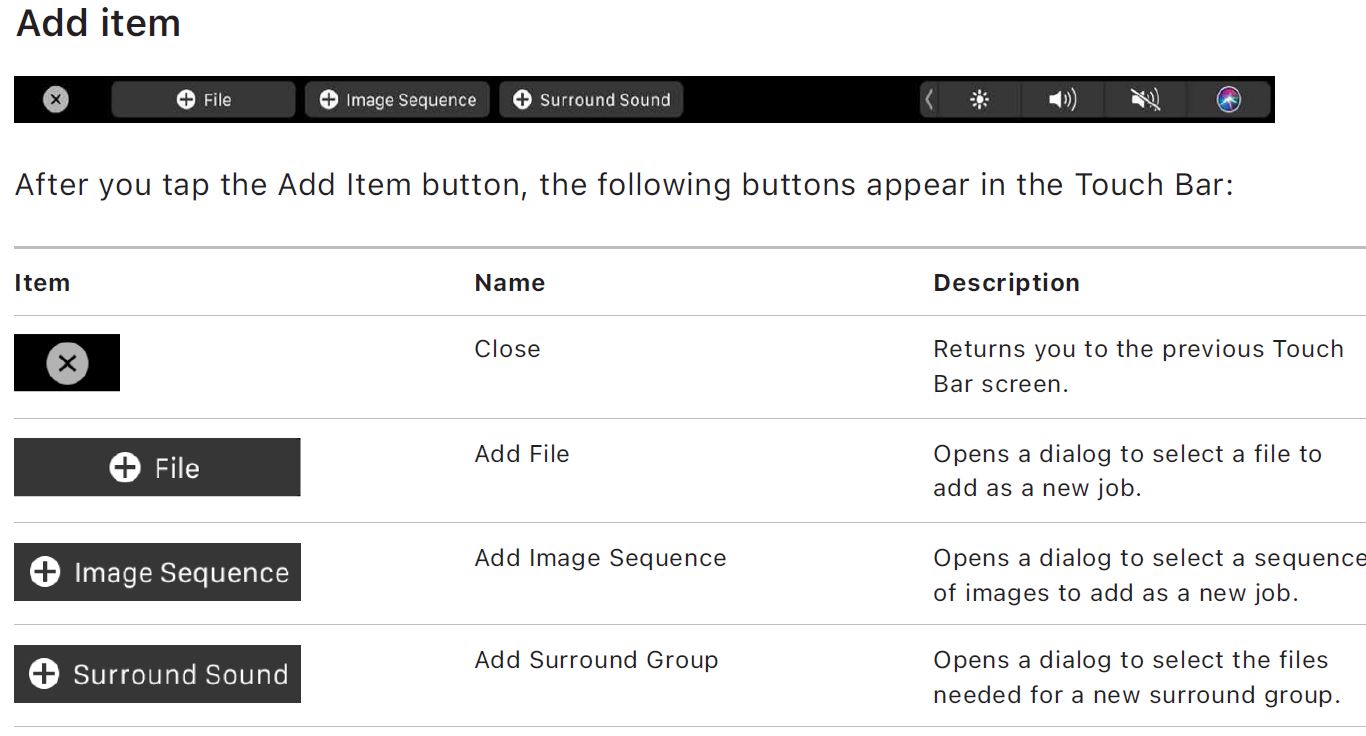Click the "Name" column header
The height and width of the screenshot is (736, 1366).
[x=509, y=283]
